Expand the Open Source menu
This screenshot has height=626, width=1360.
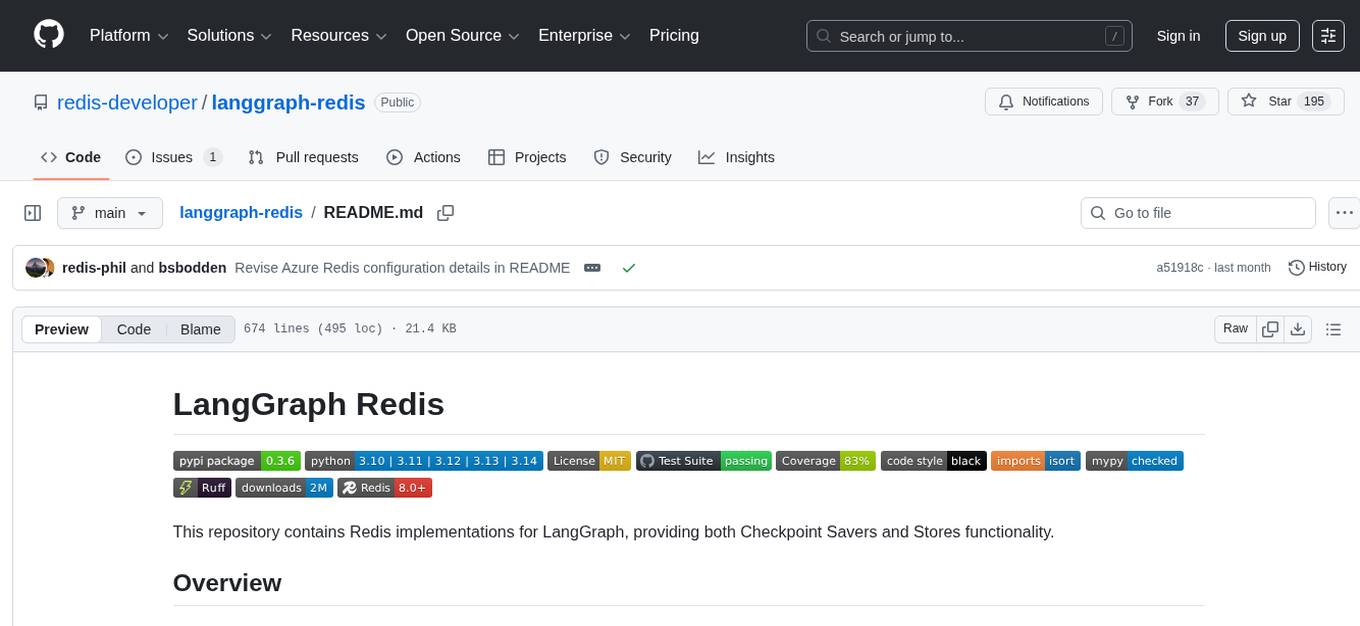(x=462, y=35)
